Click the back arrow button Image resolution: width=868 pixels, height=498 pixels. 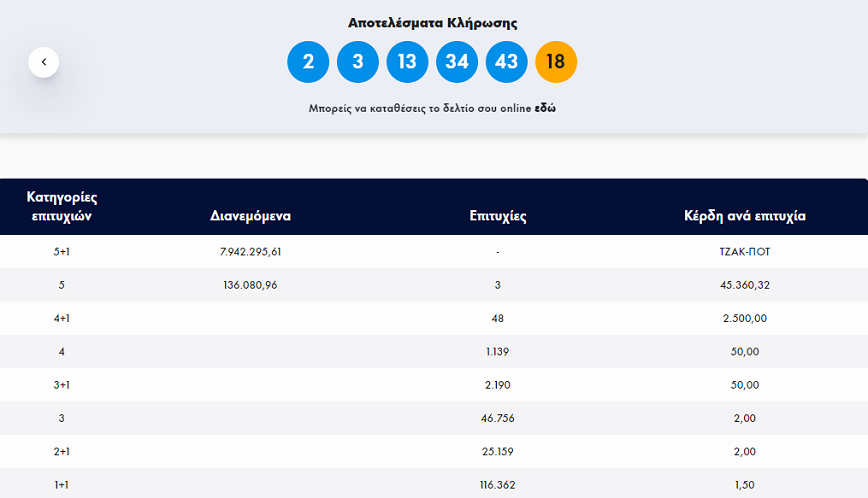44,62
